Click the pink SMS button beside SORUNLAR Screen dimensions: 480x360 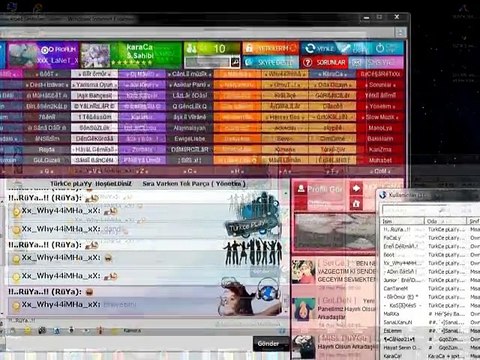pyautogui.click(x=376, y=62)
